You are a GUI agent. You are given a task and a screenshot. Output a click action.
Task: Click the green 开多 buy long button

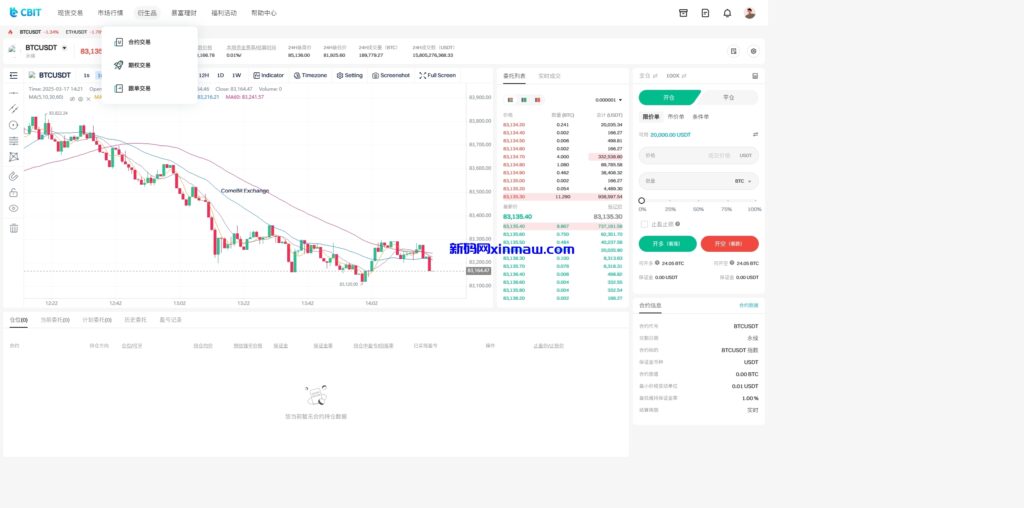click(666, 243)
